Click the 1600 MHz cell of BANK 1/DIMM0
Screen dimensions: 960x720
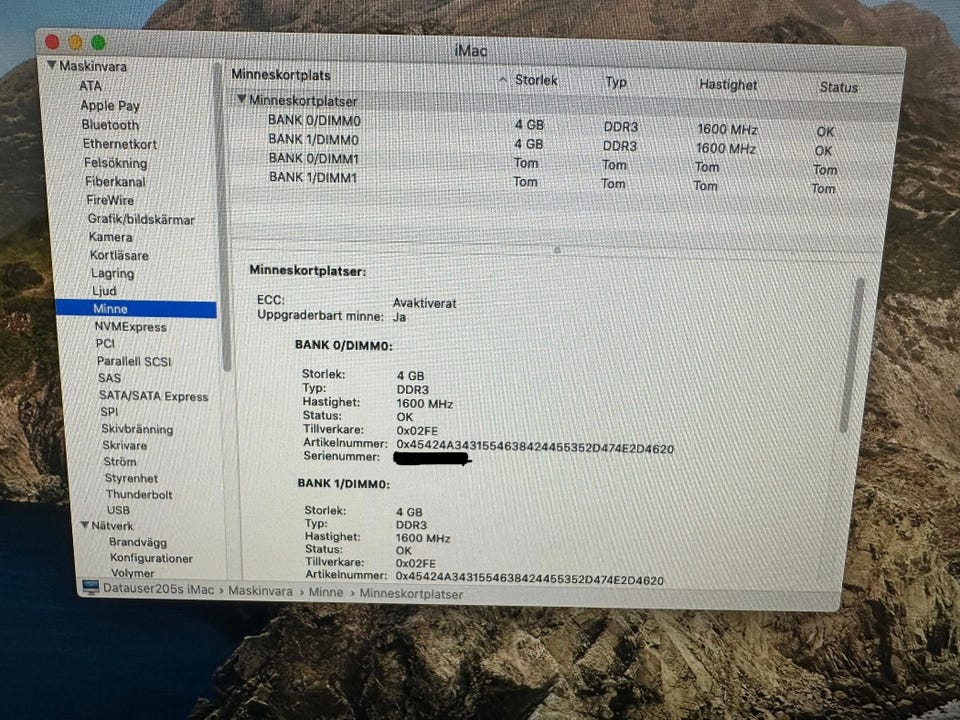click(x=726, y=148)
